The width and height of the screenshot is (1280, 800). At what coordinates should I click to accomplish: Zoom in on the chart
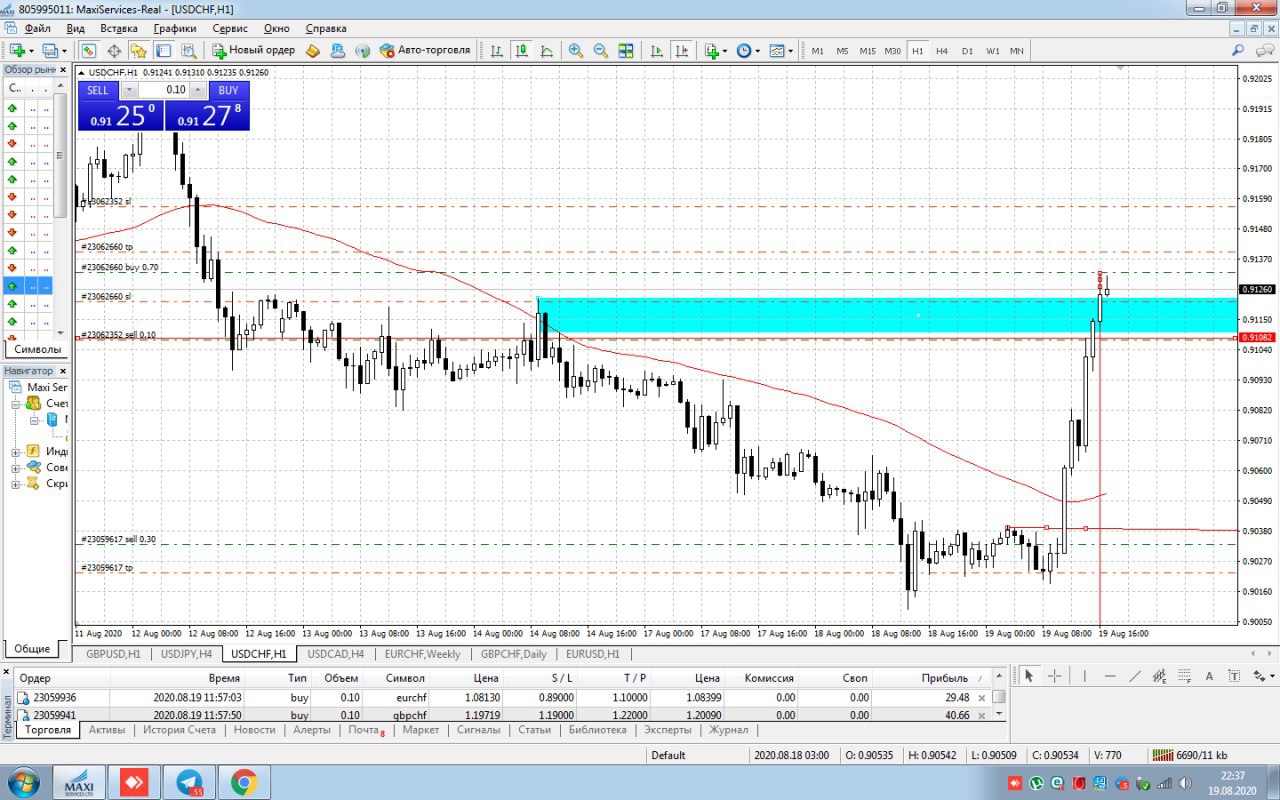point(576,50)
